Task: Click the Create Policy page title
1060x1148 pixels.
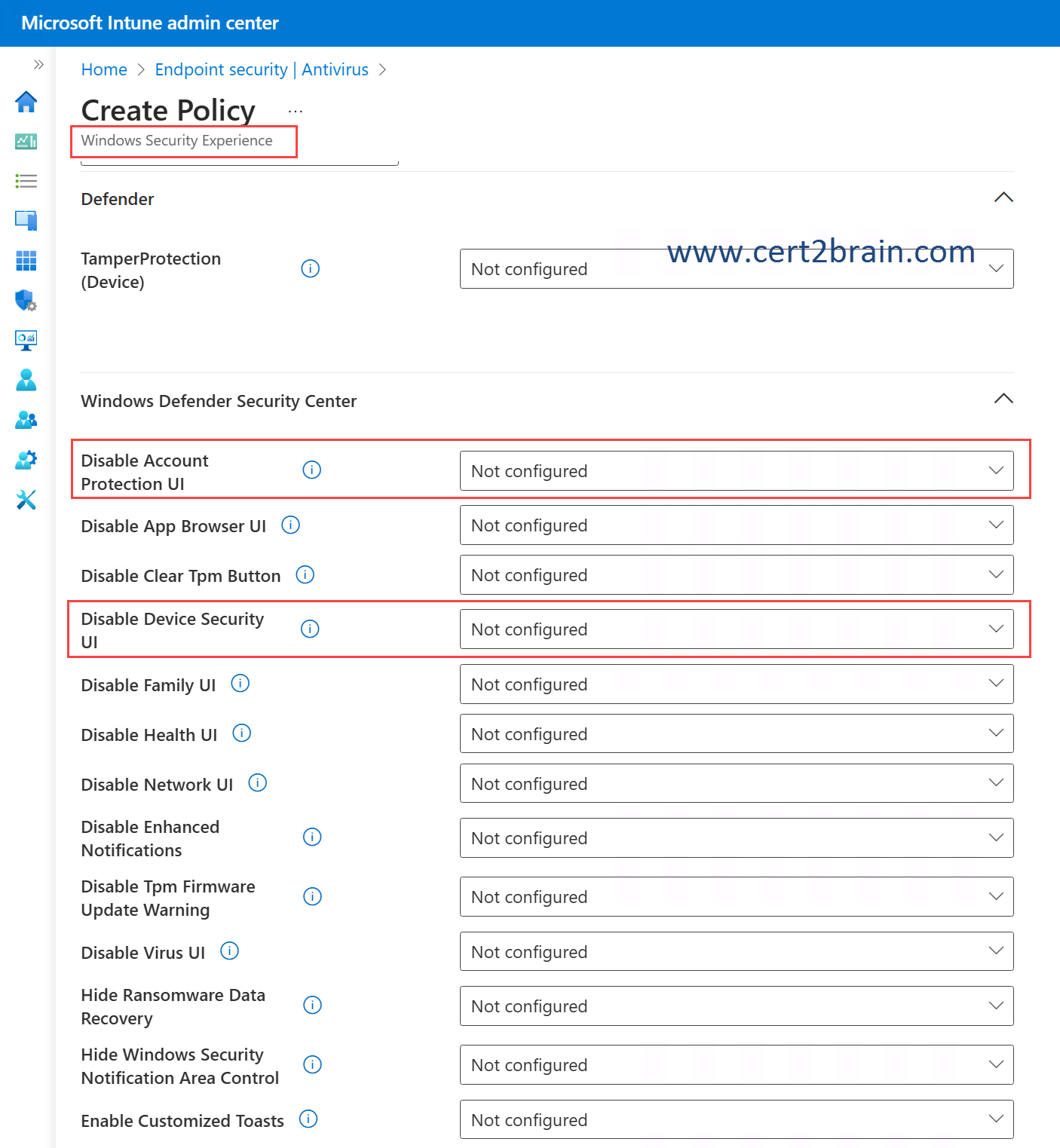Action: [x=168, y=111]
